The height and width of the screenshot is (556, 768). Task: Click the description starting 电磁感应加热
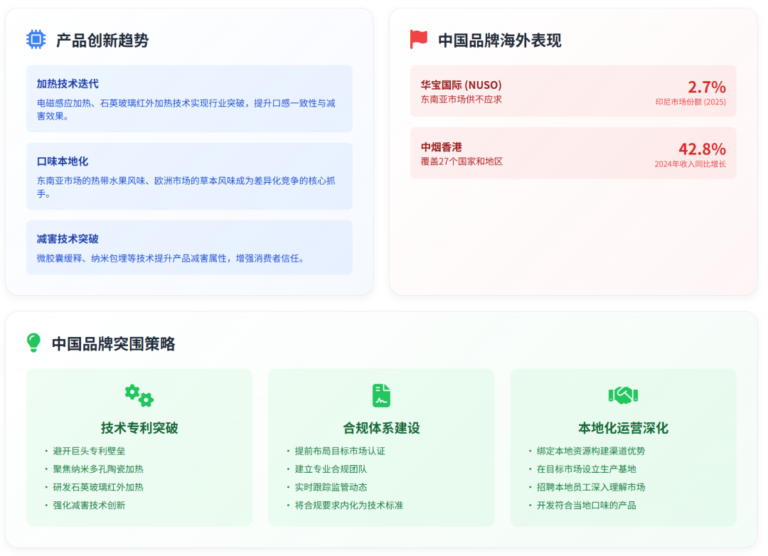pyautogui.click(x=186, y=110)
